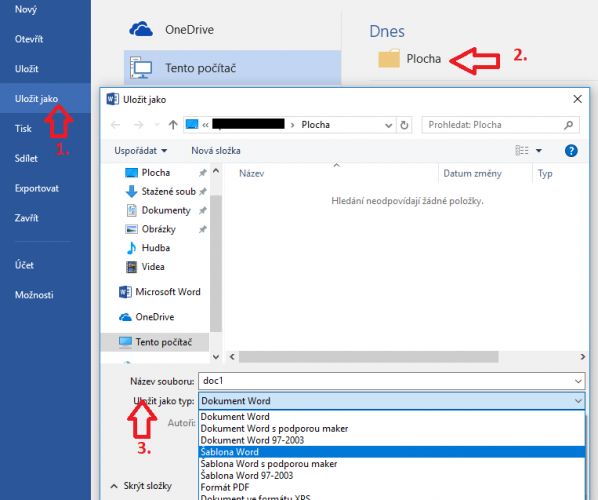Click Uložit in the backstage menu
Image resolution: width=598 pixels, height=500 pixels.
[27, 69]
